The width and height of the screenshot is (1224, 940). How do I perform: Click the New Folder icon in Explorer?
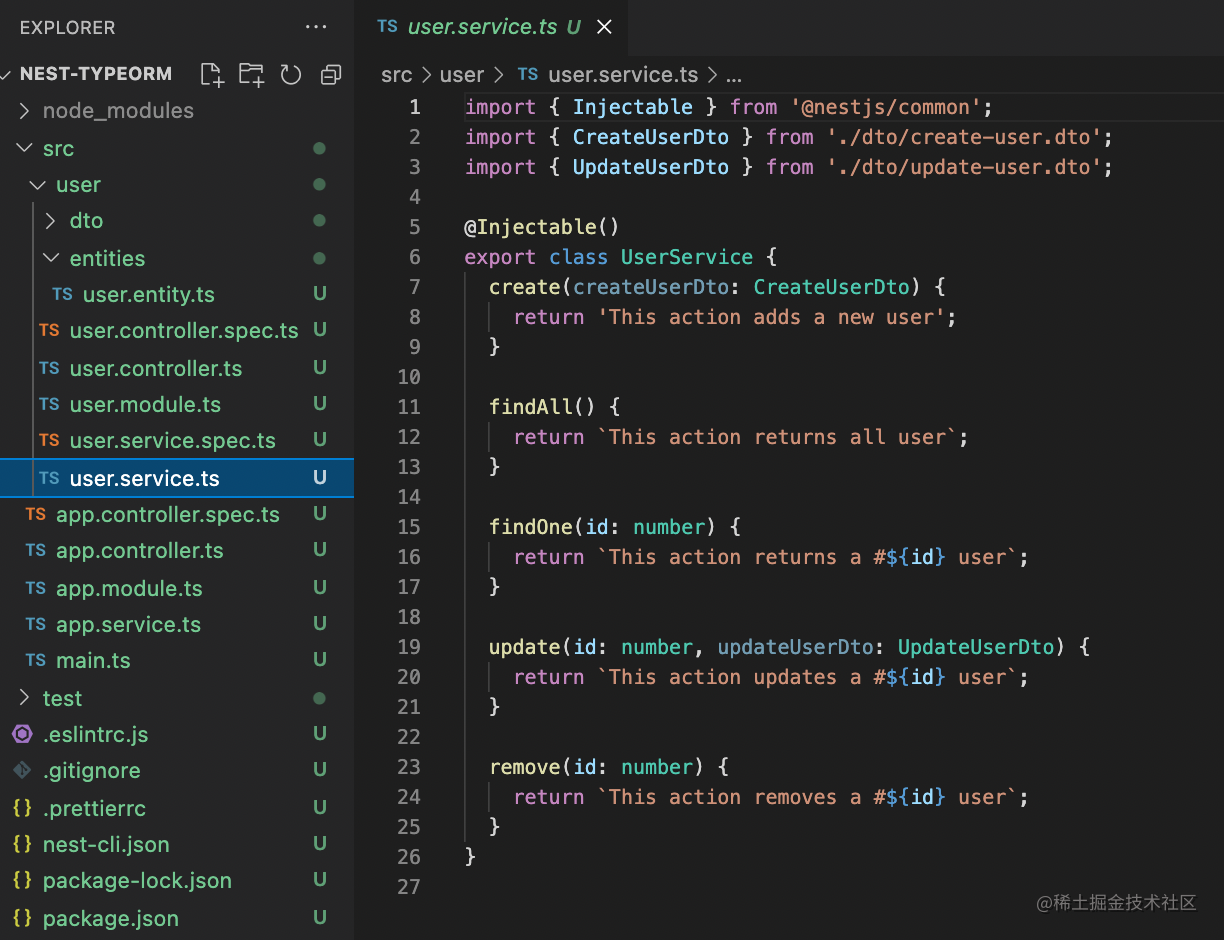point(251,74)
